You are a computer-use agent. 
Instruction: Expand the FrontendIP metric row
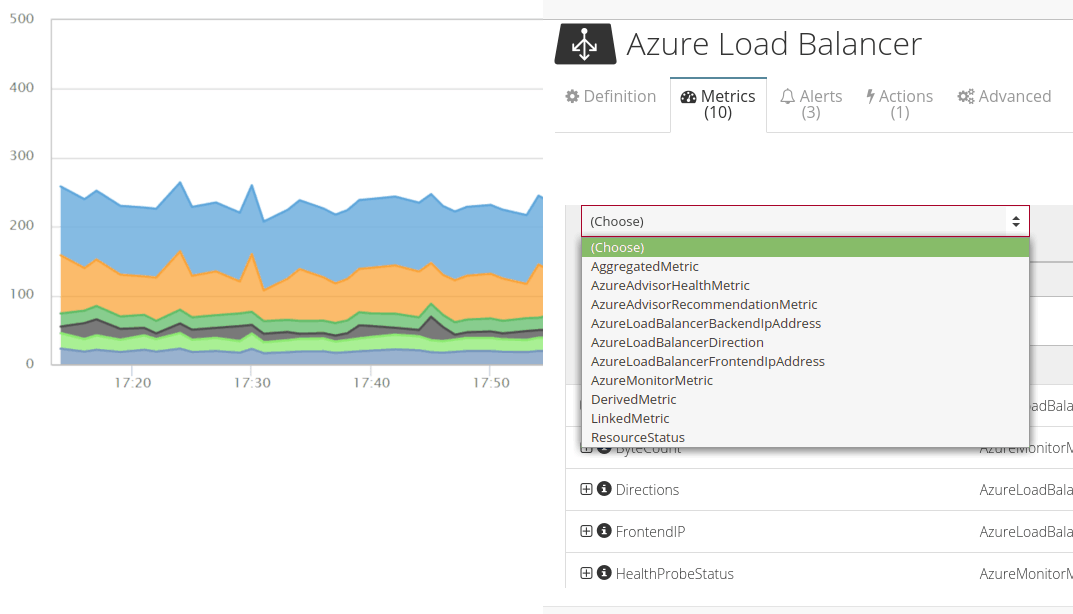point(586,531)
